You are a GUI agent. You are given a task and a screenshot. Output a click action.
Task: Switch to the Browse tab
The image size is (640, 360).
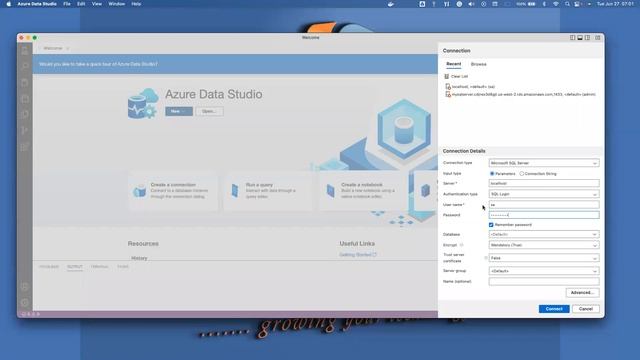coord(478,64)
